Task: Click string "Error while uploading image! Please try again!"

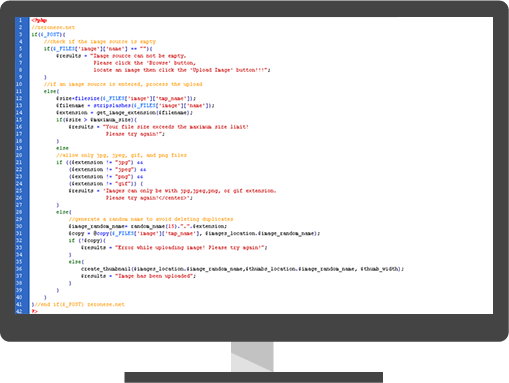Action: 190,248
